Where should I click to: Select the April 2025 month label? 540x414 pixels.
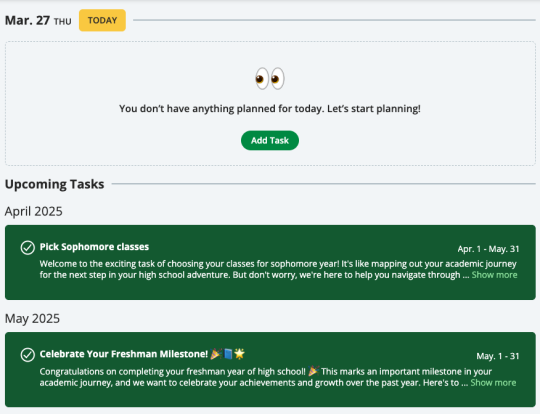click(33, 211)
